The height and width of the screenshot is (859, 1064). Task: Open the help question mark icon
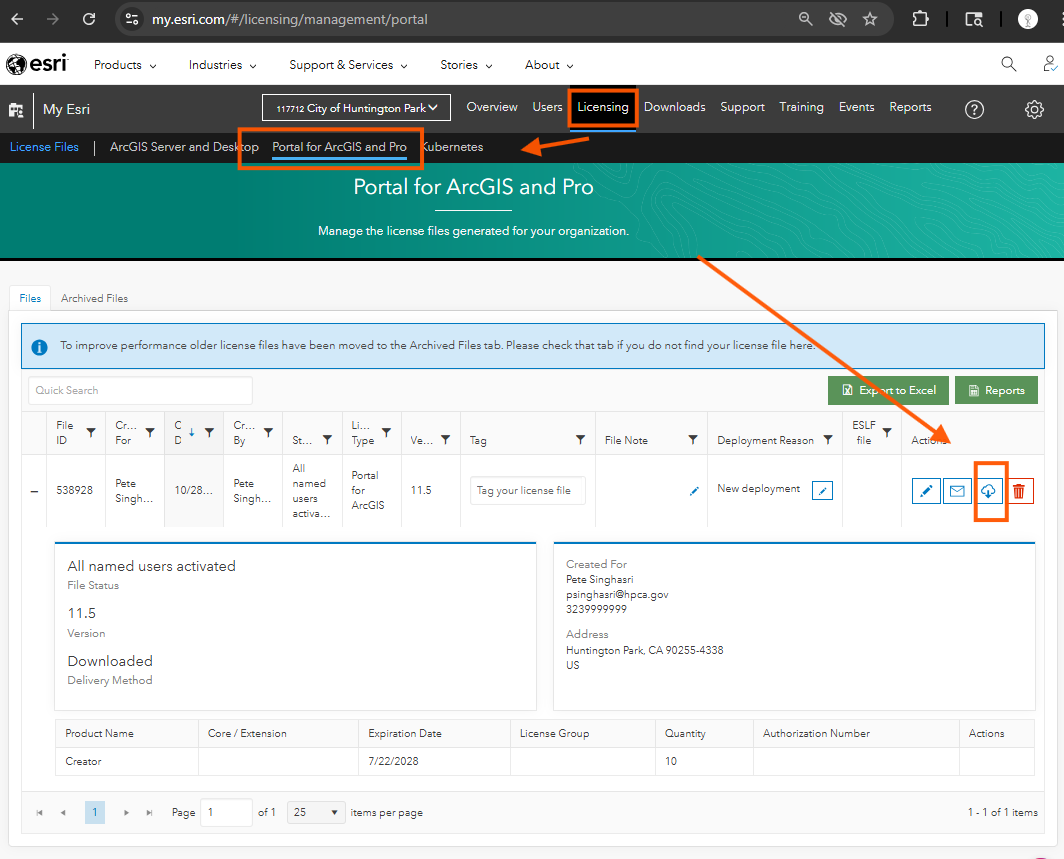pyautogui.click(x=974, y=109)
